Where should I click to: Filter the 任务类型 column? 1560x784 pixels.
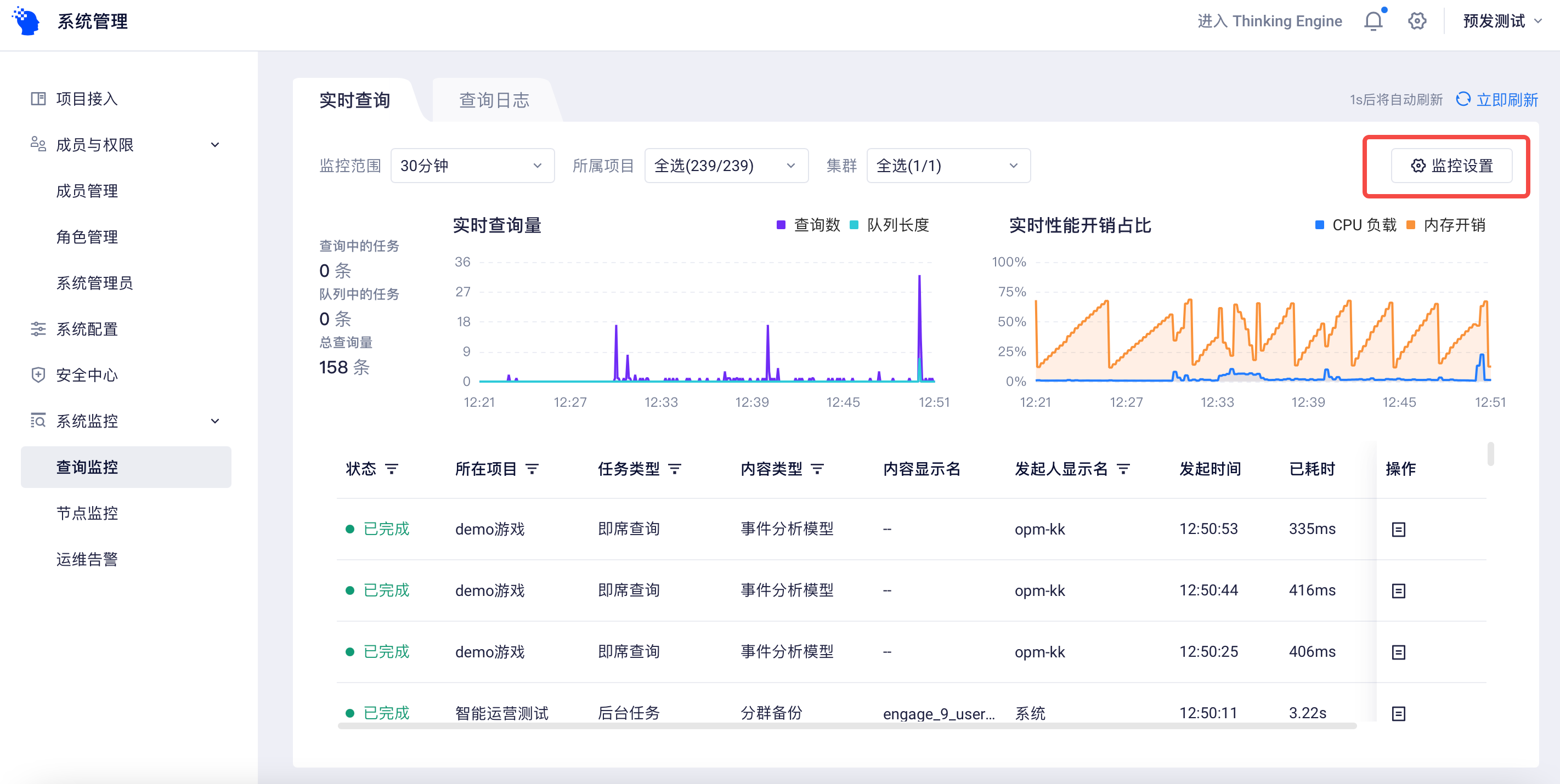click(x=675, y=469)
